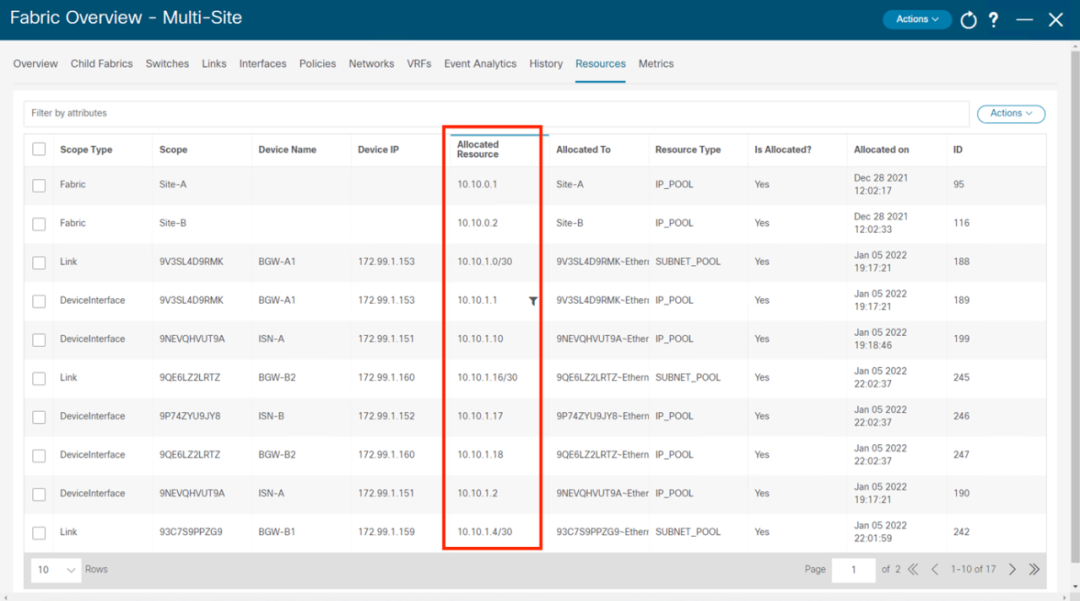The image size is (1080, 601).
Task: Click scope 9P74ZYU9JY8 cell
Action: click(x=189, y=416)
